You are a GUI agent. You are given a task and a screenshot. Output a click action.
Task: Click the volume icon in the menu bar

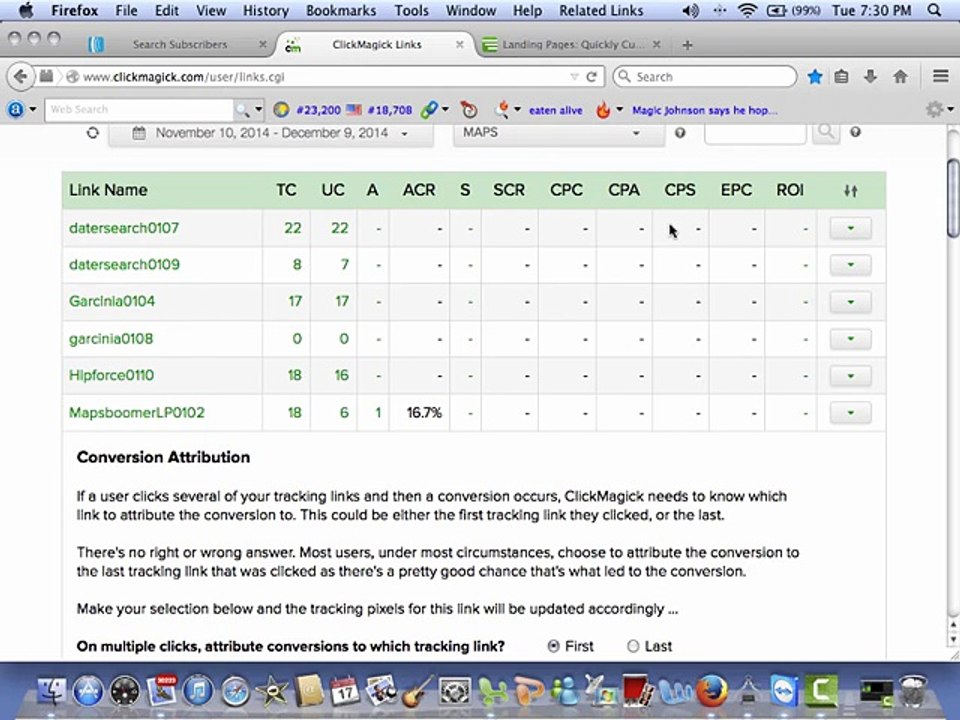[x=691, y=10]
